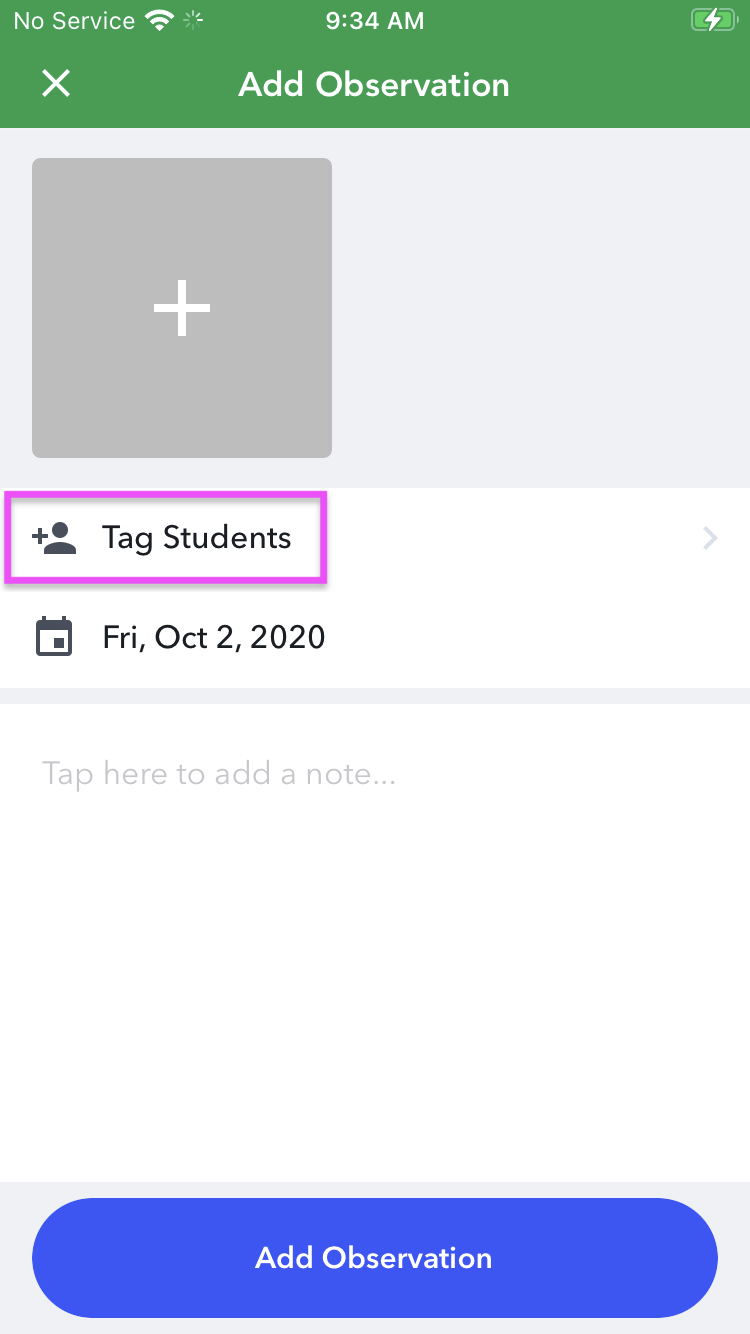Select the gray photo placeholder thumbnail

coord(182,308)
